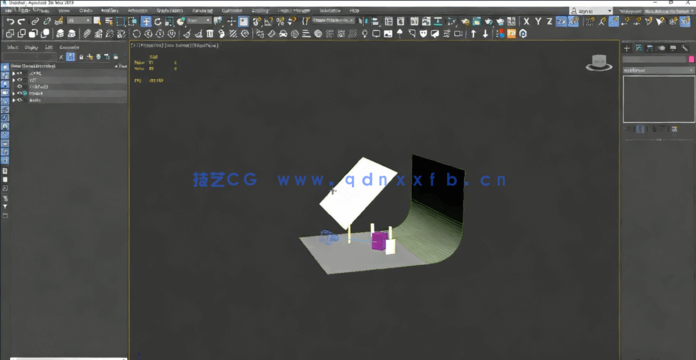The width and height of the screenshot is (696, 360).
Task: Open Scene Explorer's Select menu
Action: [12, 47]
